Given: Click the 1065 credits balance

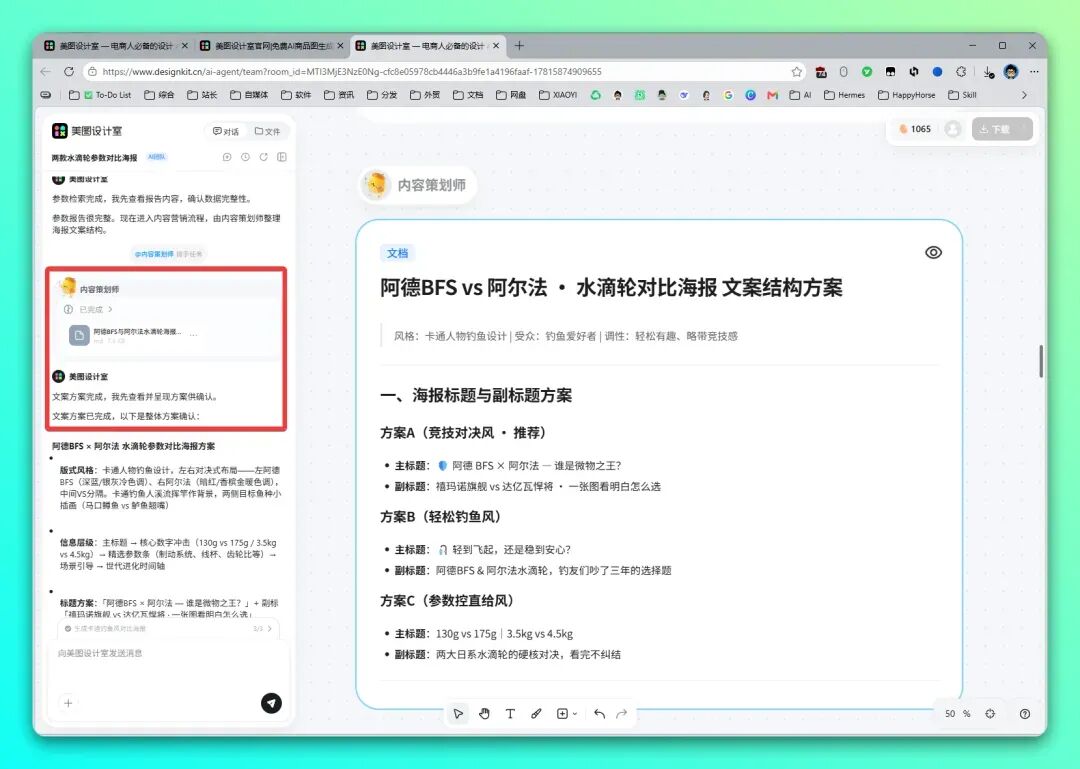Looking at the screenshot, I should click(x=915, y=129).
